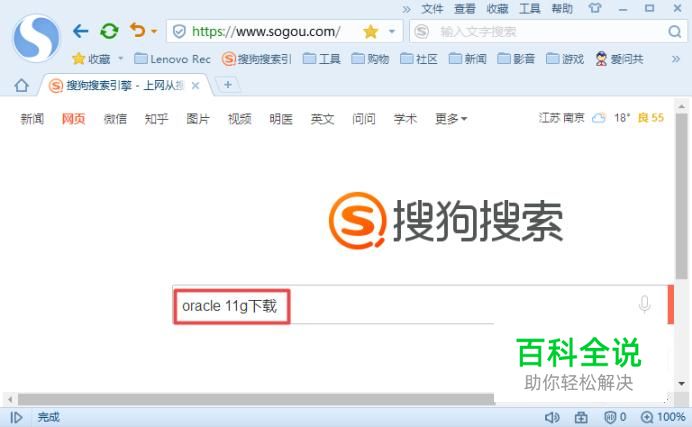Open the 工具 bookmark folder
This screenshot has width=692, height=427.
pyautogui.click(x=322, y=59)
